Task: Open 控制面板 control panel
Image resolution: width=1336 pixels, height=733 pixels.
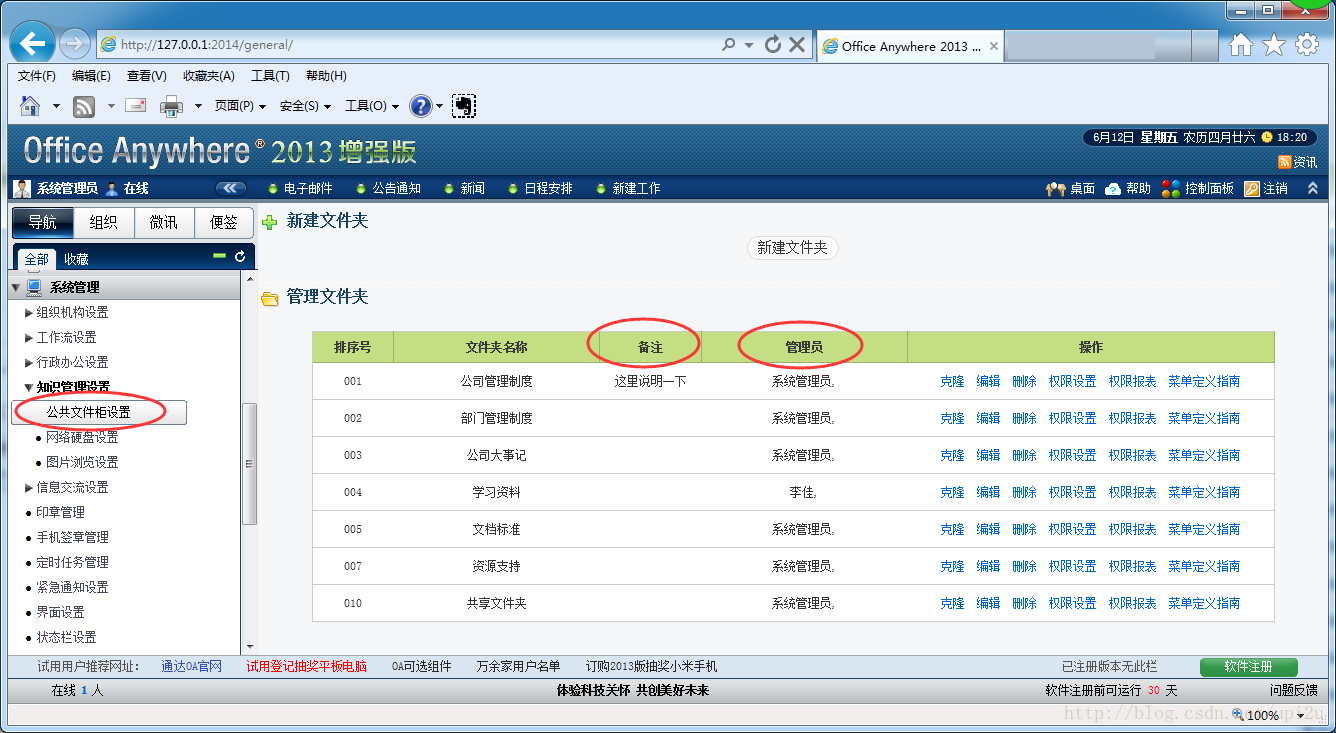Action: point(1198,188)
